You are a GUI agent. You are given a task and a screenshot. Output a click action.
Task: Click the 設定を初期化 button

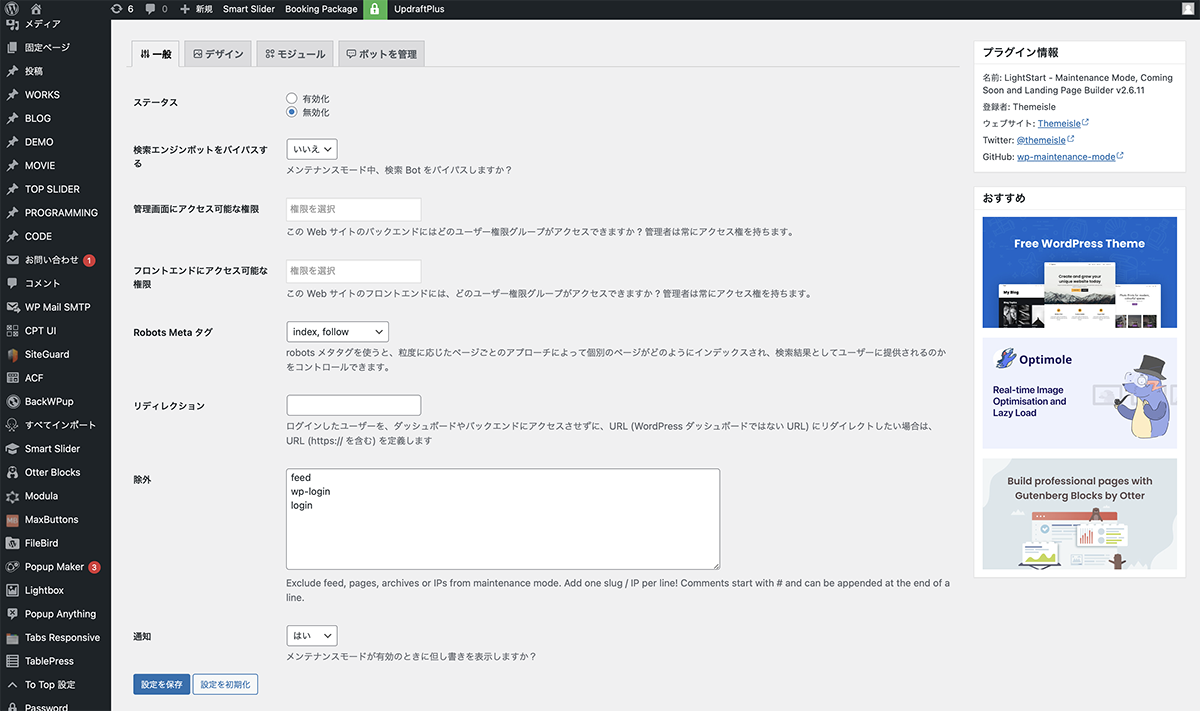pyautogui.click(x=225, y=685)
